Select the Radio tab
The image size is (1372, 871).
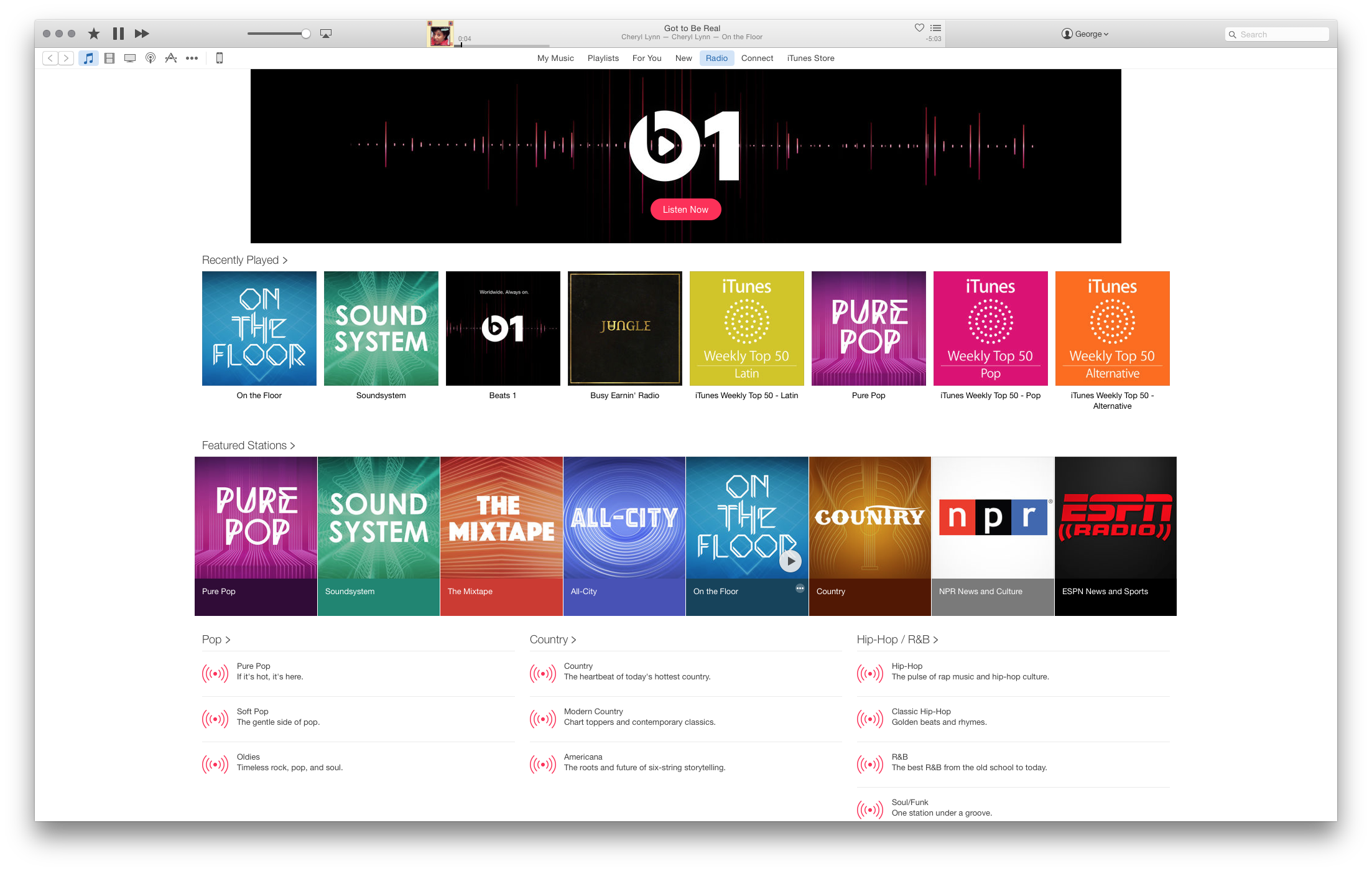coord(716,58)
